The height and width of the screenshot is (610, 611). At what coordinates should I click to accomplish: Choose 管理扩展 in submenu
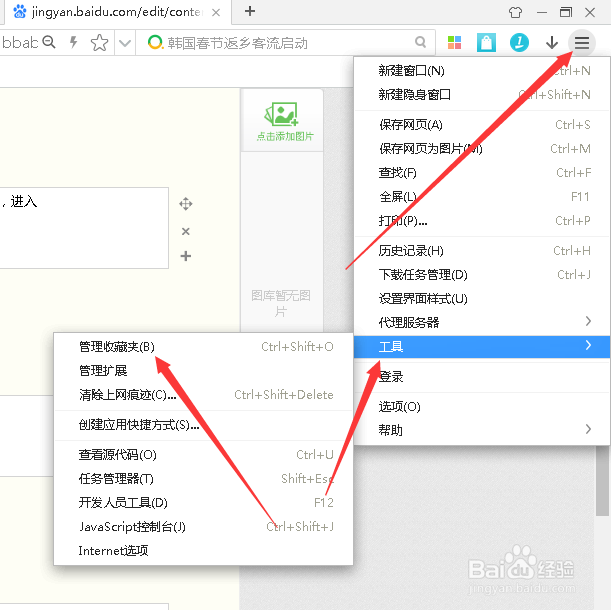203,371
